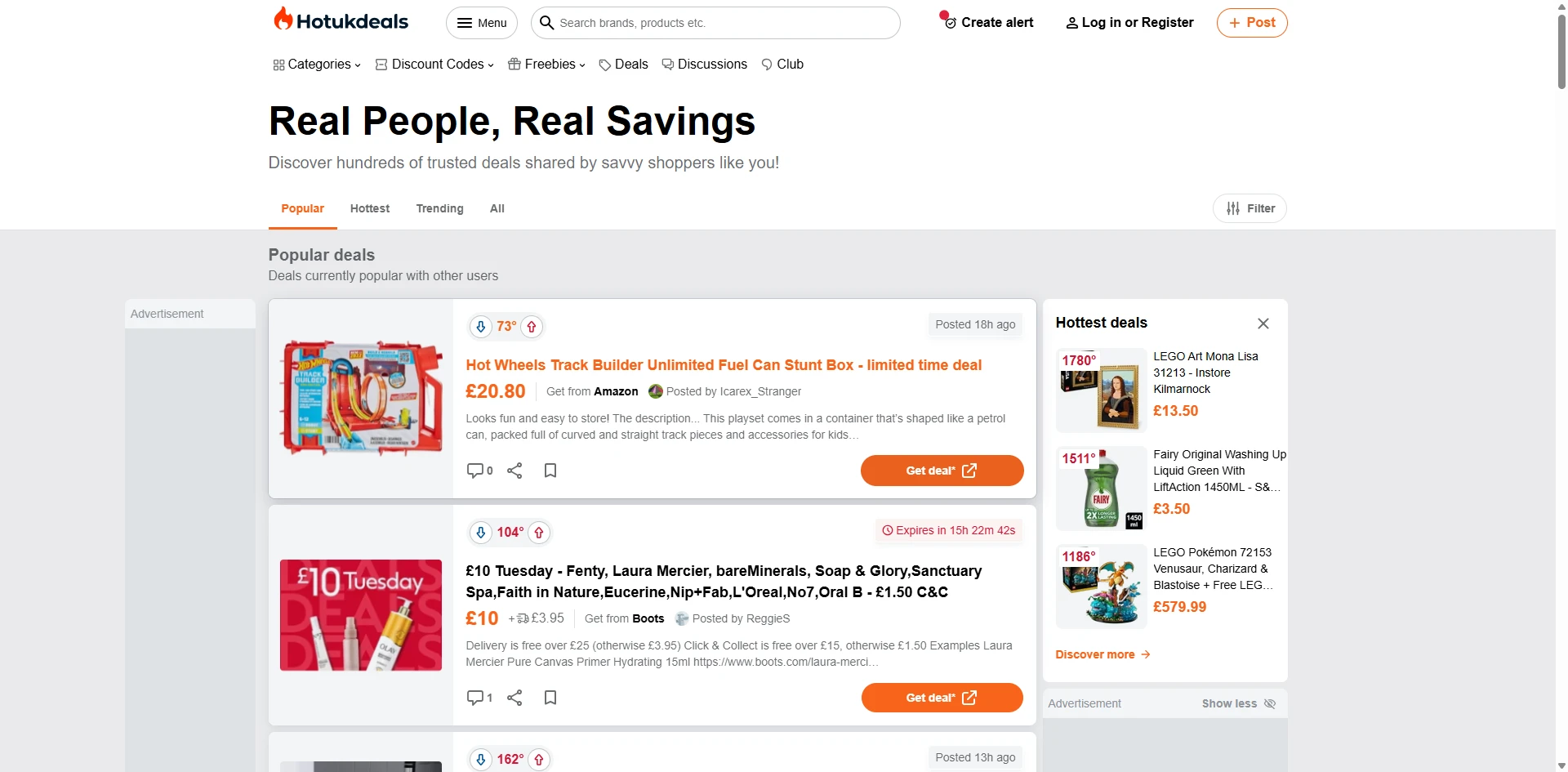Vote down the 162° deal
Viewport: 1568px width, 772px height.
pos(481,760)
